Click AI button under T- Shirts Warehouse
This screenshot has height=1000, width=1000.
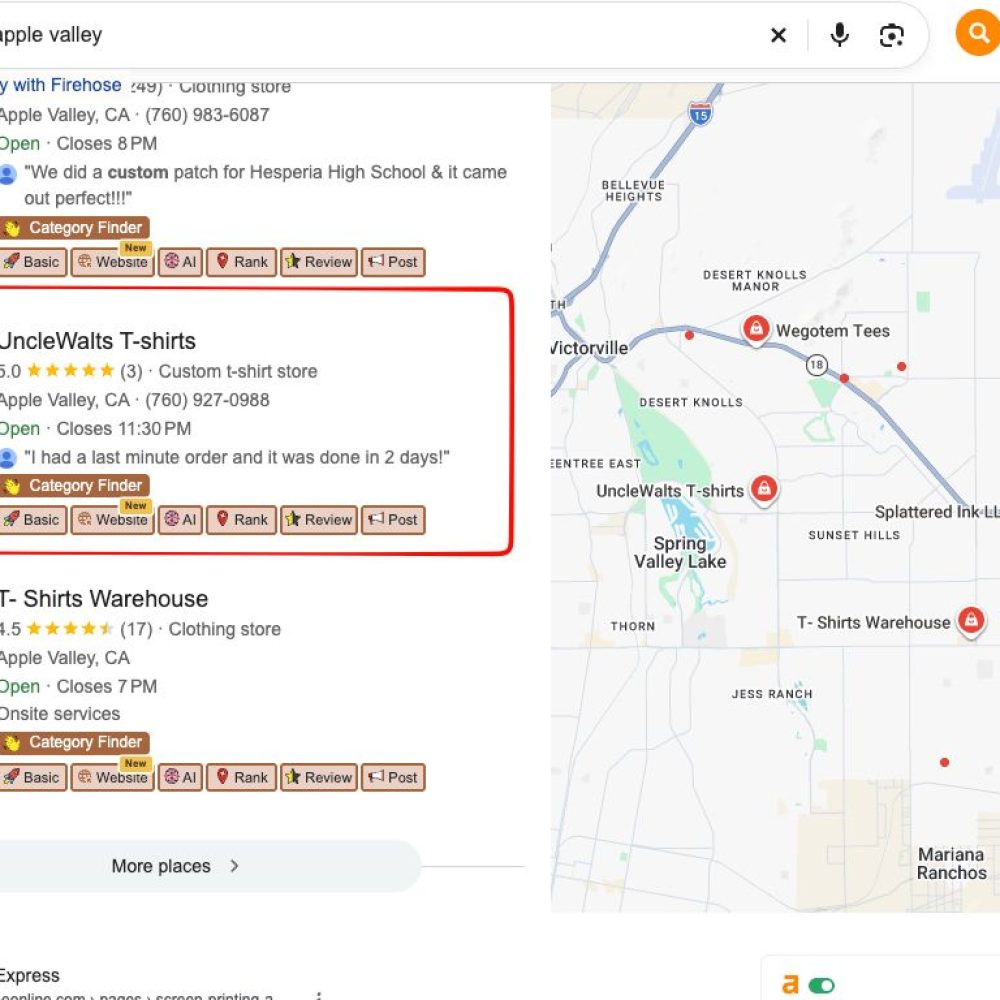coord(180,777)
